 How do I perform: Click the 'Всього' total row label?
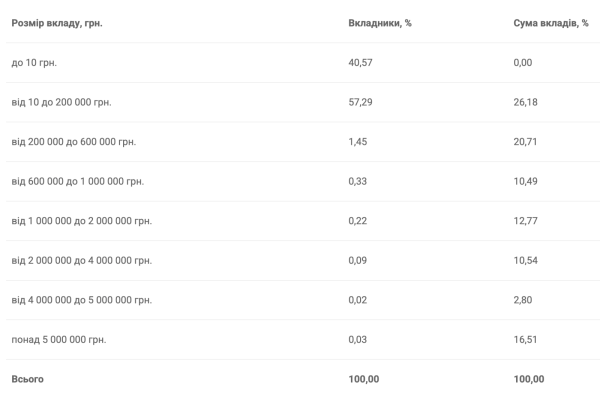[x=28, y=379]
